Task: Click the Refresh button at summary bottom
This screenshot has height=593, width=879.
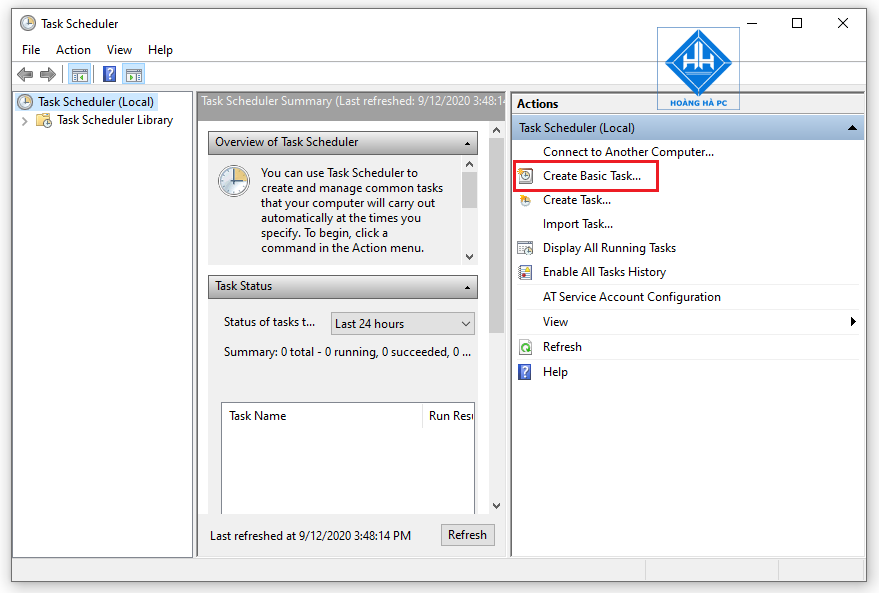Action: (468, 535)
